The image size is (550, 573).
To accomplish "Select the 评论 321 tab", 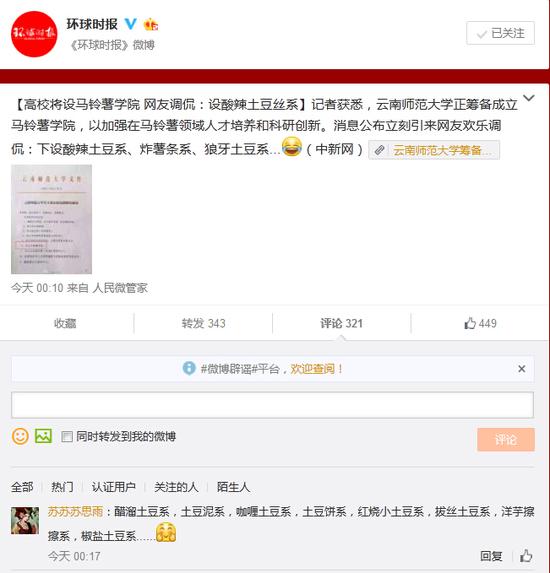I will click(341, 323).
